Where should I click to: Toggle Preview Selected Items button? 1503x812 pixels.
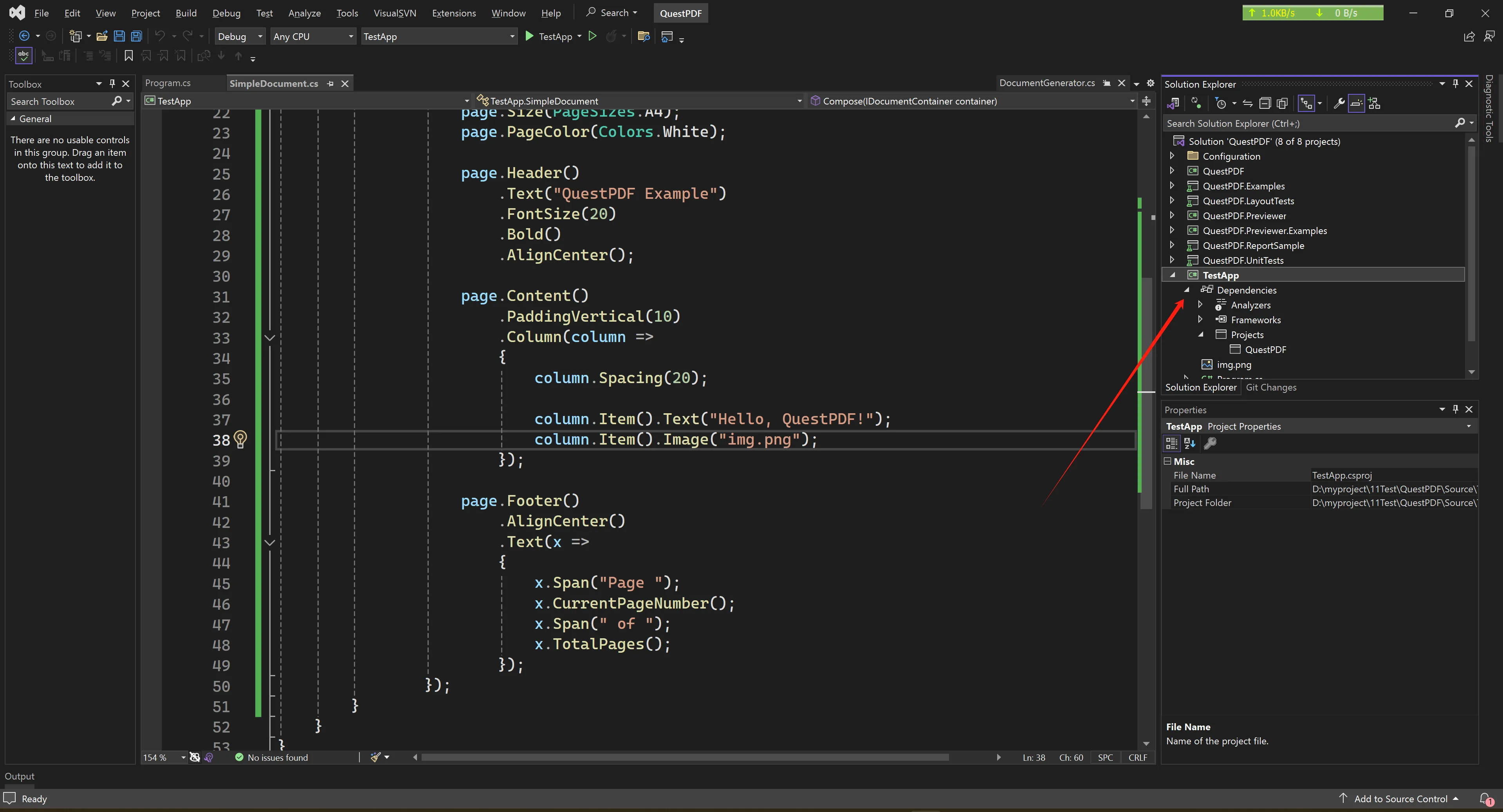[x=1357, y=104]
